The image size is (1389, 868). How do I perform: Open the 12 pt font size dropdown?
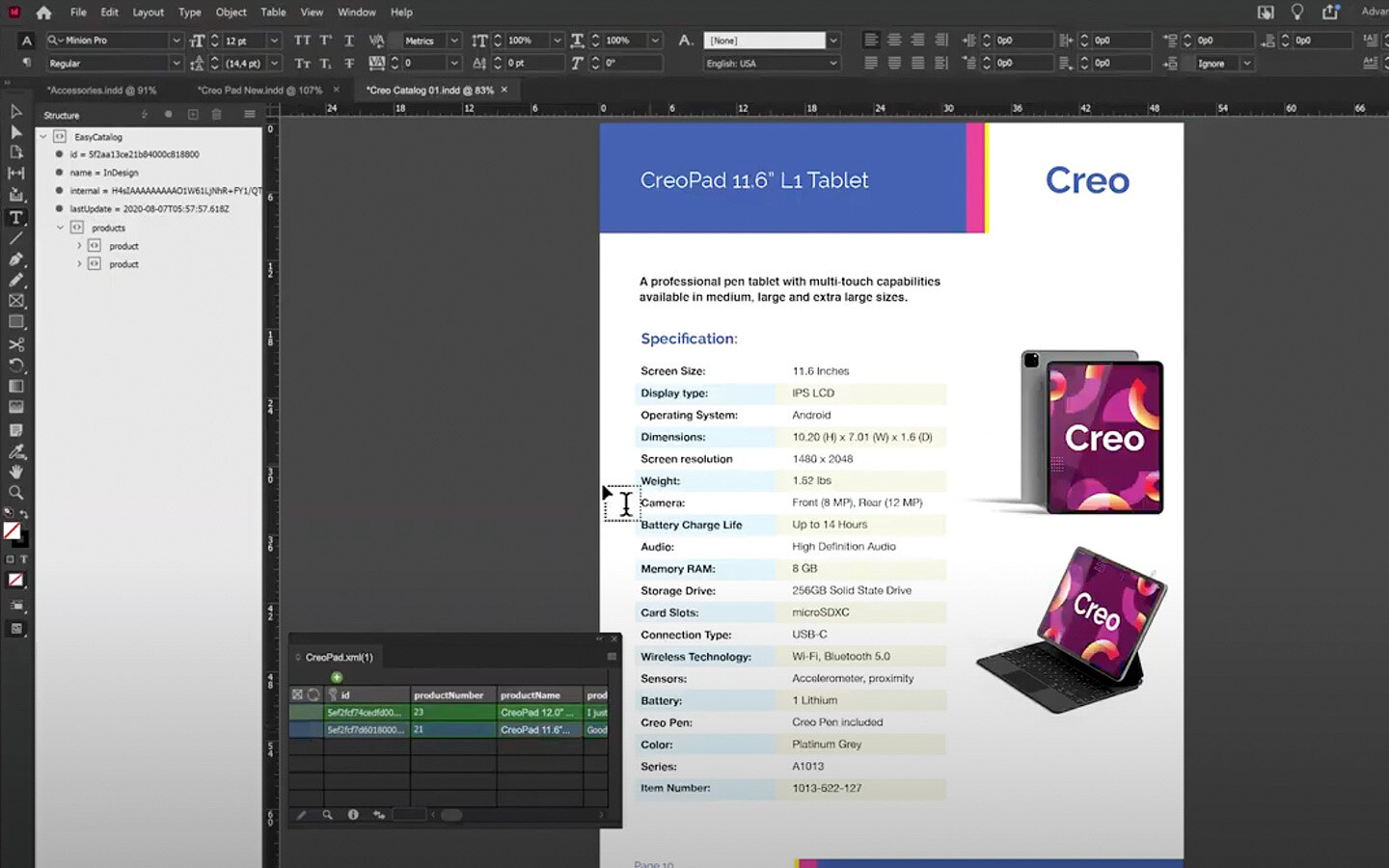click(x=274, y=41)
